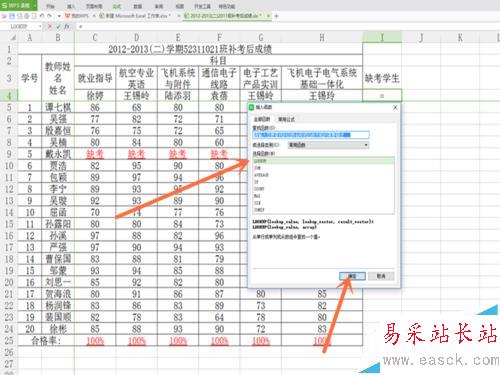Confirm formula with the green check icon
Image resolution: width=500 pixels, height=375 pixels.
pos(58,26)
